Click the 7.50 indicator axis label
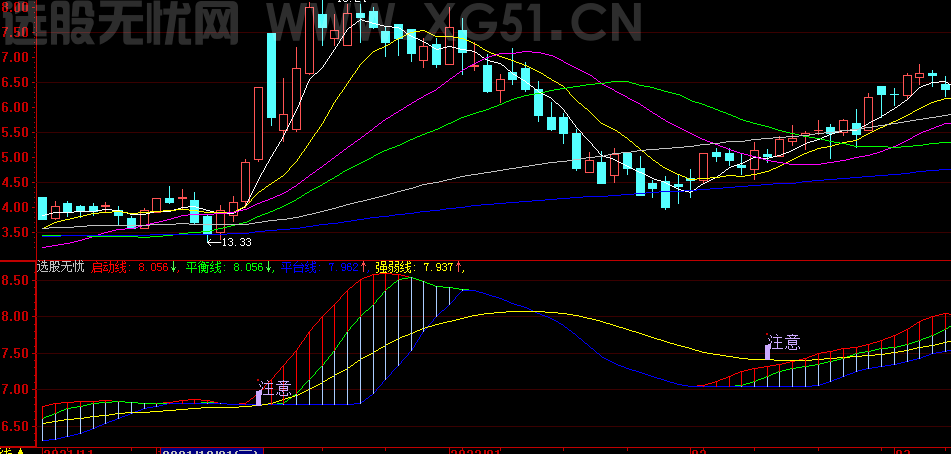This screenshot has width=951, height=454. [x=15, y=354]
